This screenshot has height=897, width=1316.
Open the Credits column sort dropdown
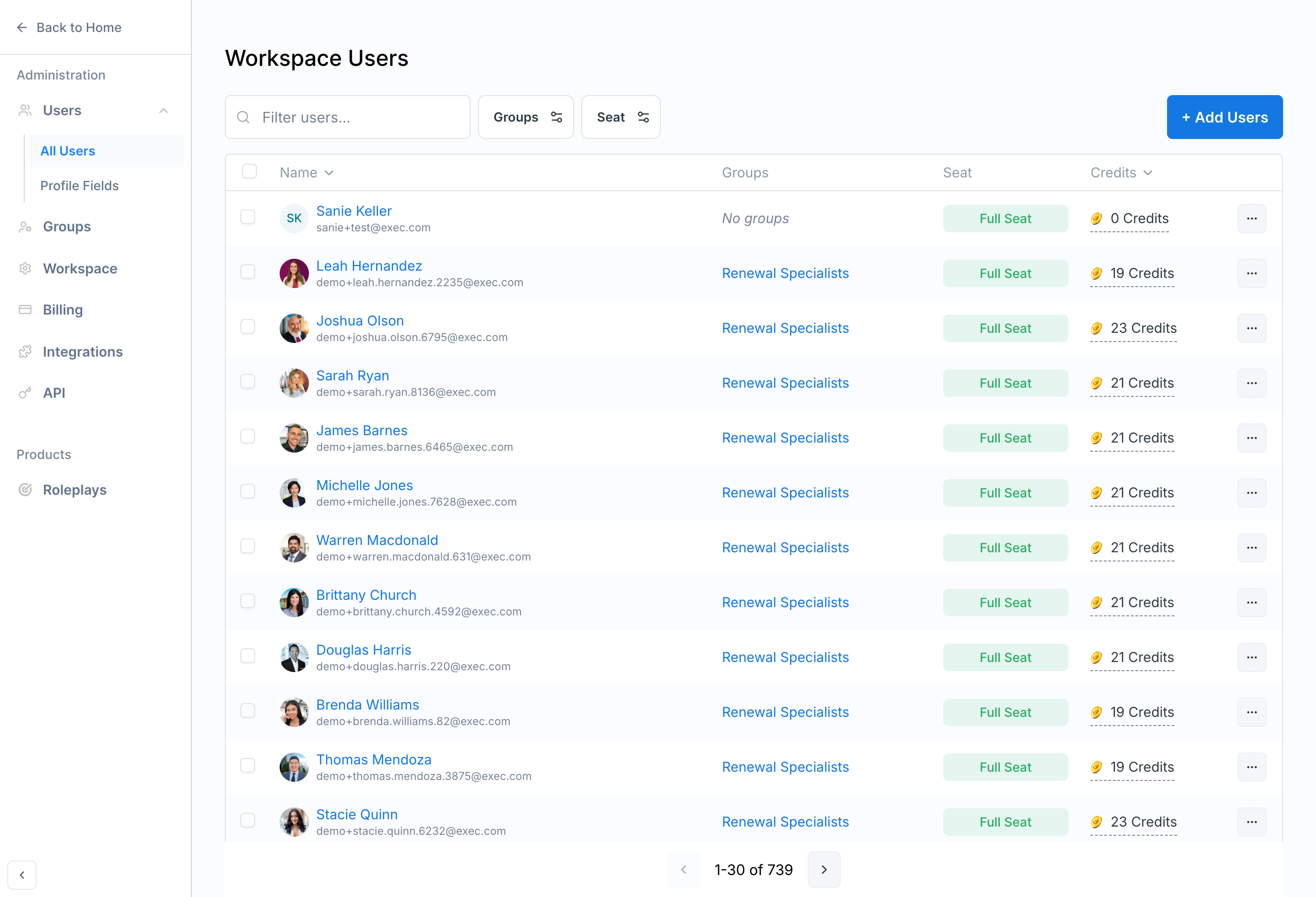point(1148,173)
